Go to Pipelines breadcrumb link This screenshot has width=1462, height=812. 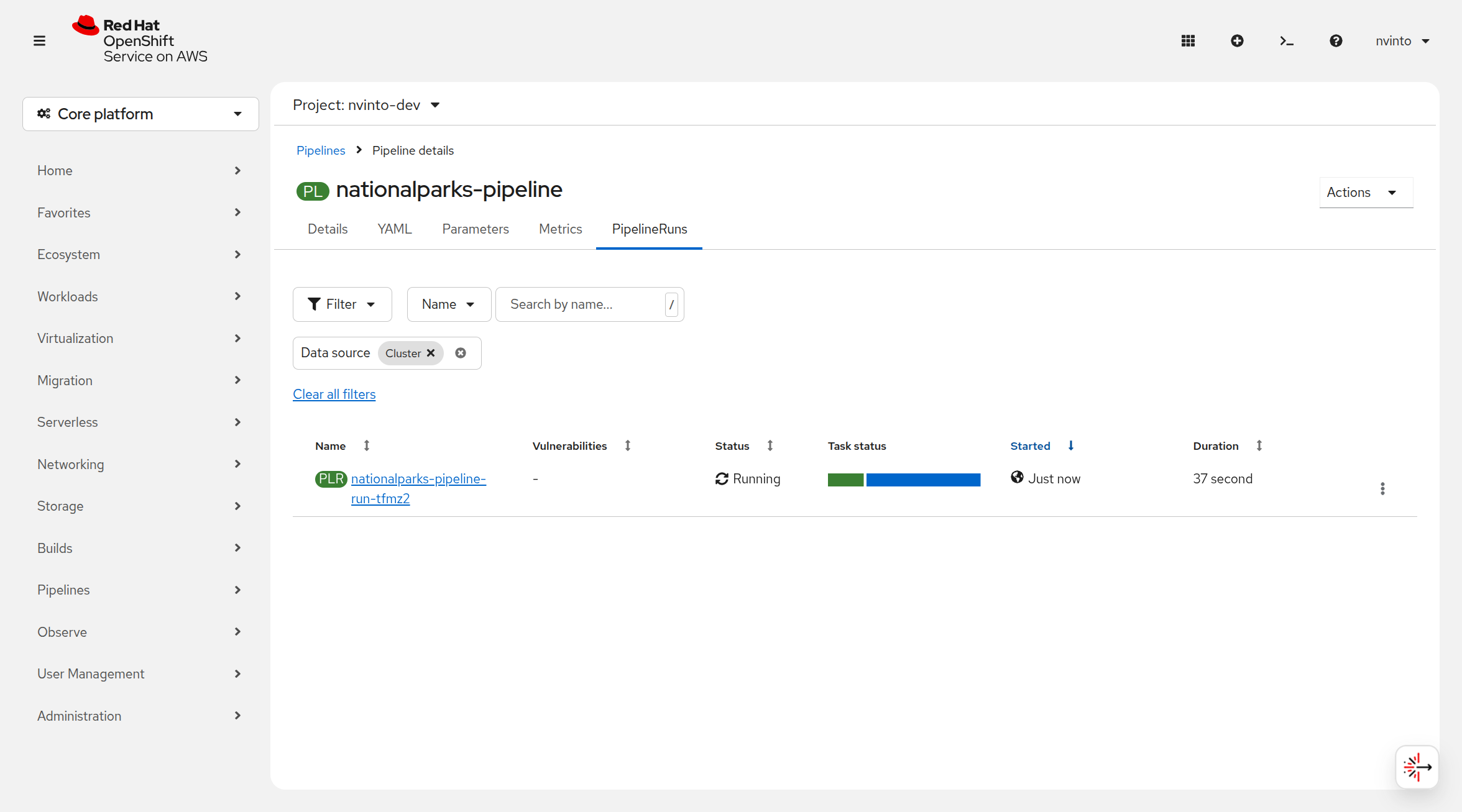tap(321, 150)
